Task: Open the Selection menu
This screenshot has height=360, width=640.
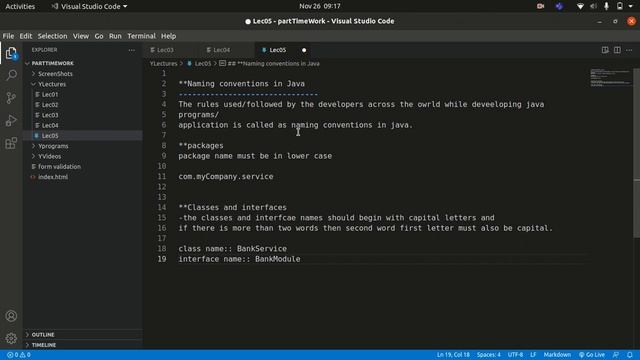Action: click(52, 36)
